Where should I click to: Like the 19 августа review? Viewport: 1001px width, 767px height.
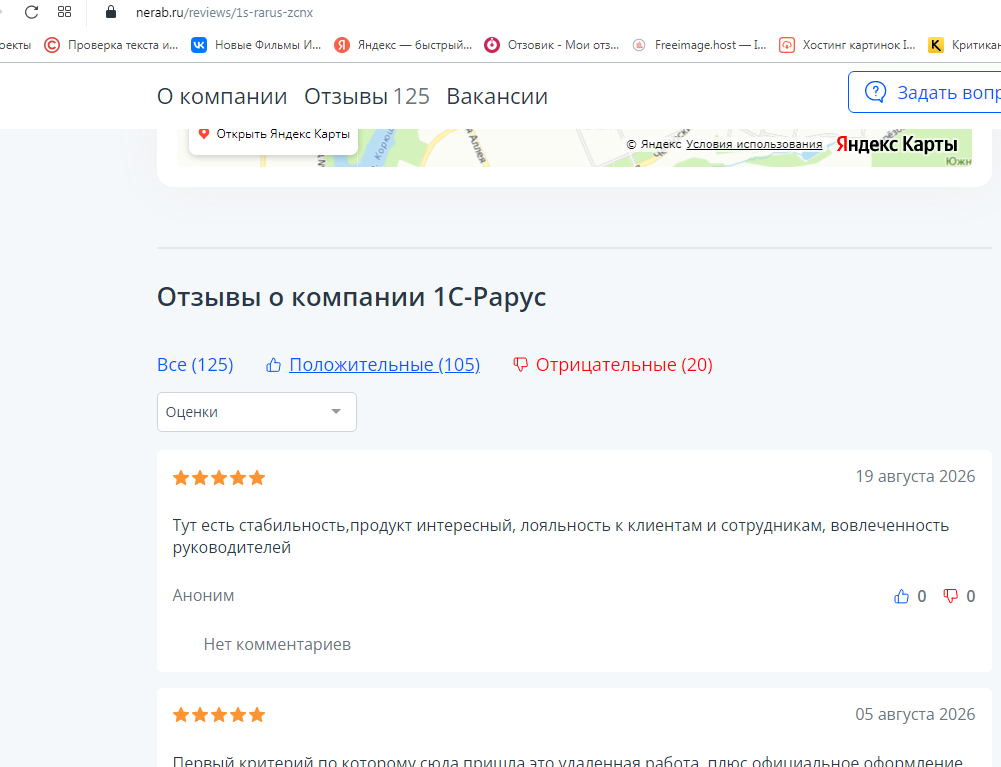click(901, 596)
